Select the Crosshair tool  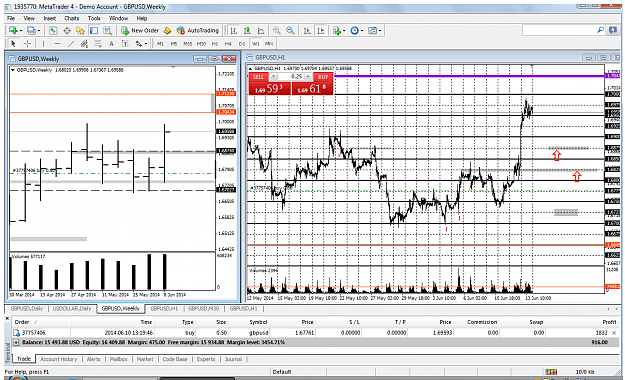pyautogui.click(x=27, y=43)
